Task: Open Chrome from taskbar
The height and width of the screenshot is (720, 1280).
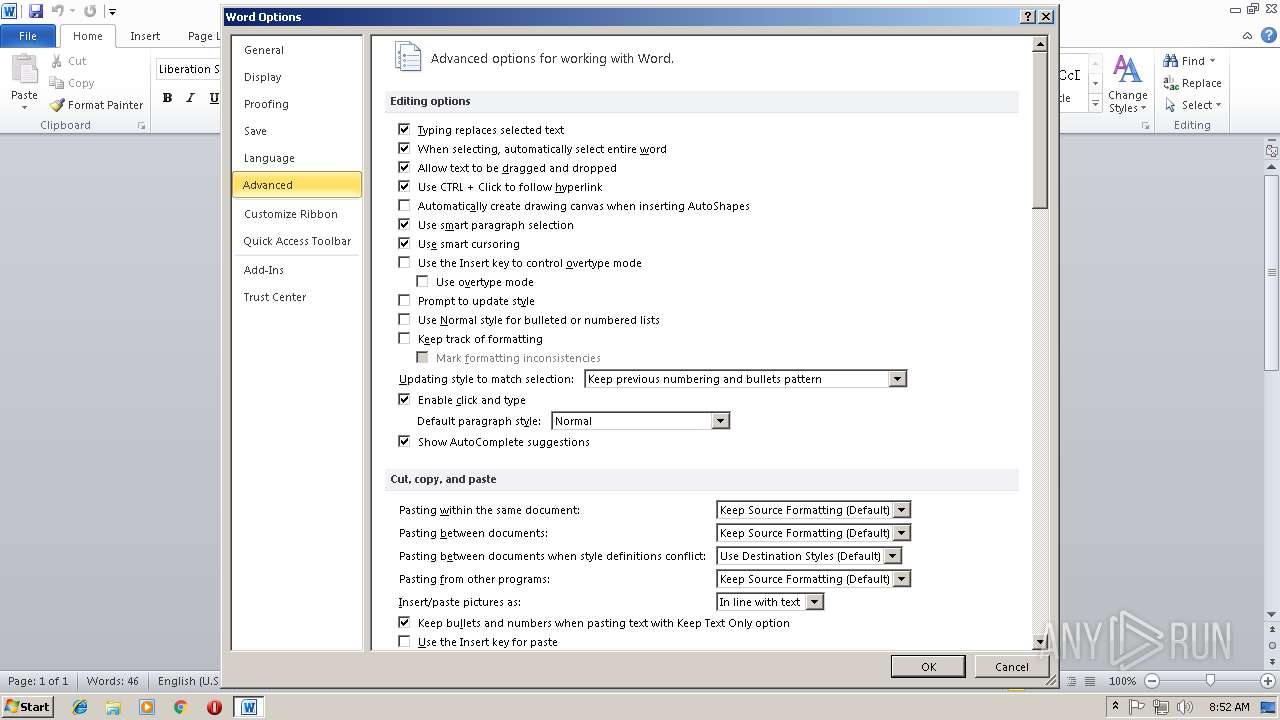Action: click(x=180, y=707)
